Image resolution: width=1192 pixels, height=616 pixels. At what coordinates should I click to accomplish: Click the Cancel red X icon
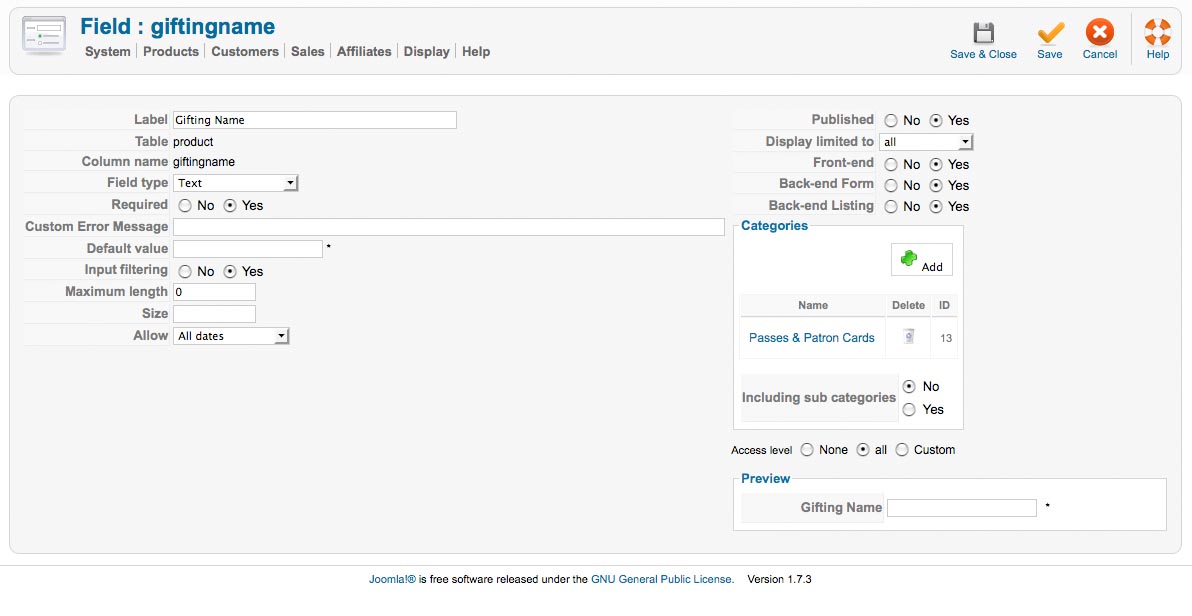(1099, 33)
